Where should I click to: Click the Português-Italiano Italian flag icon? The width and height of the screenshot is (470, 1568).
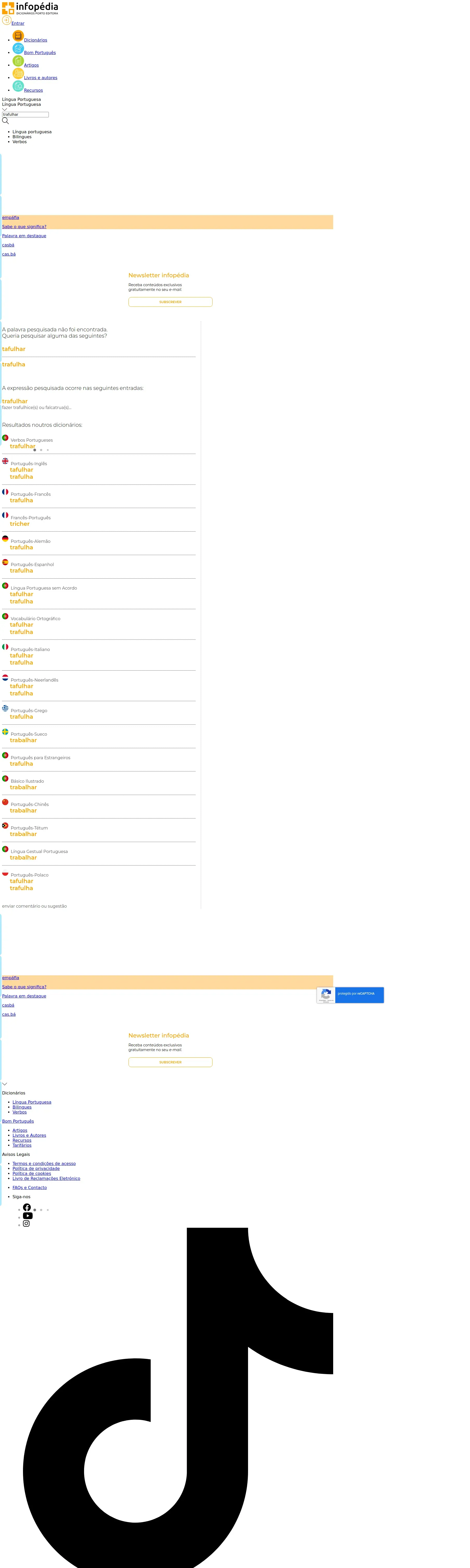click(x=5, y=647)
